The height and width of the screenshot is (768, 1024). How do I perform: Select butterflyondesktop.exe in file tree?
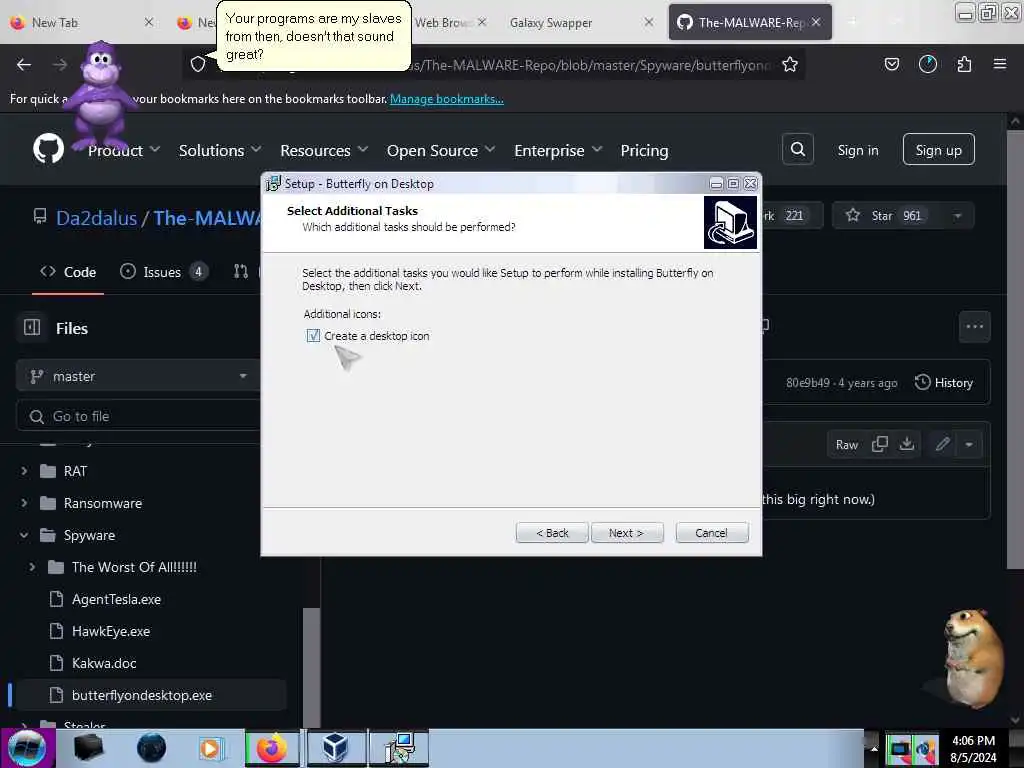point(150,695)
